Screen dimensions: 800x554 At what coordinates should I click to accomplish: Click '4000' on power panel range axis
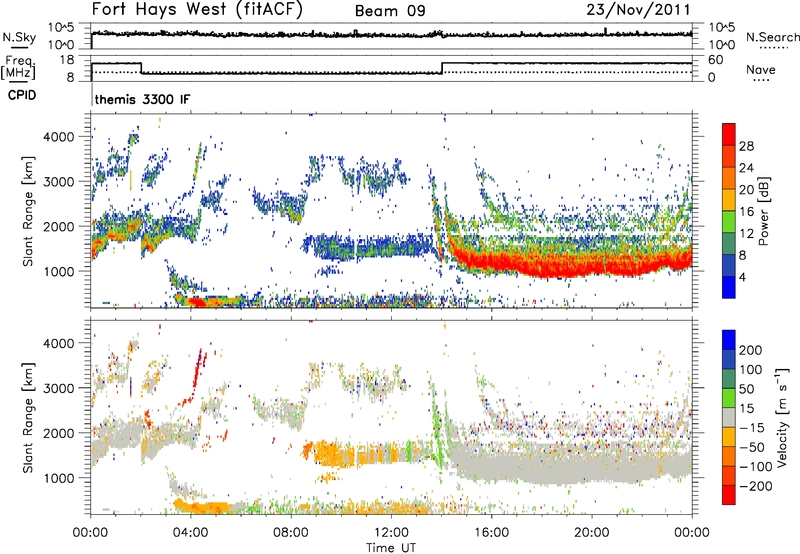[x=61, y=137]
